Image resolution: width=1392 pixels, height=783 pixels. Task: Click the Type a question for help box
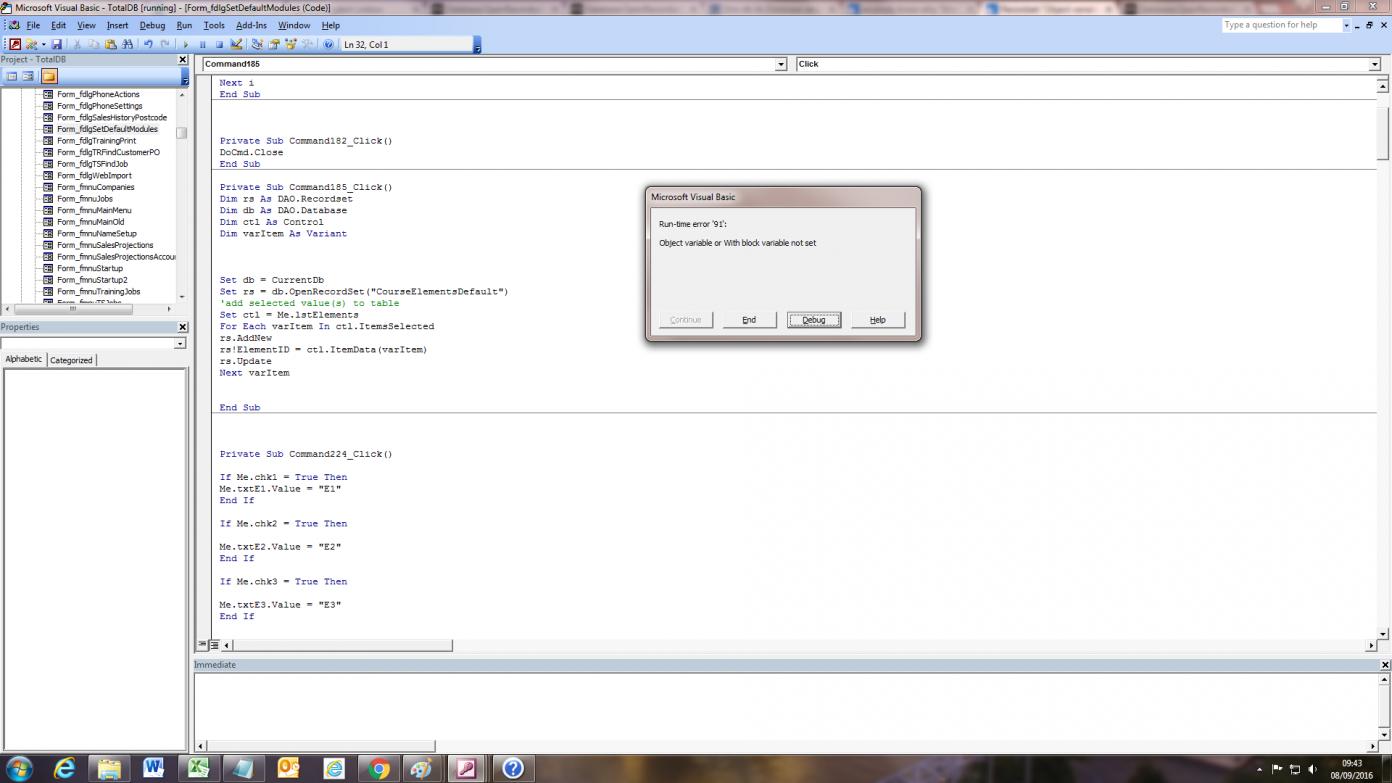tap(1281, 25)
